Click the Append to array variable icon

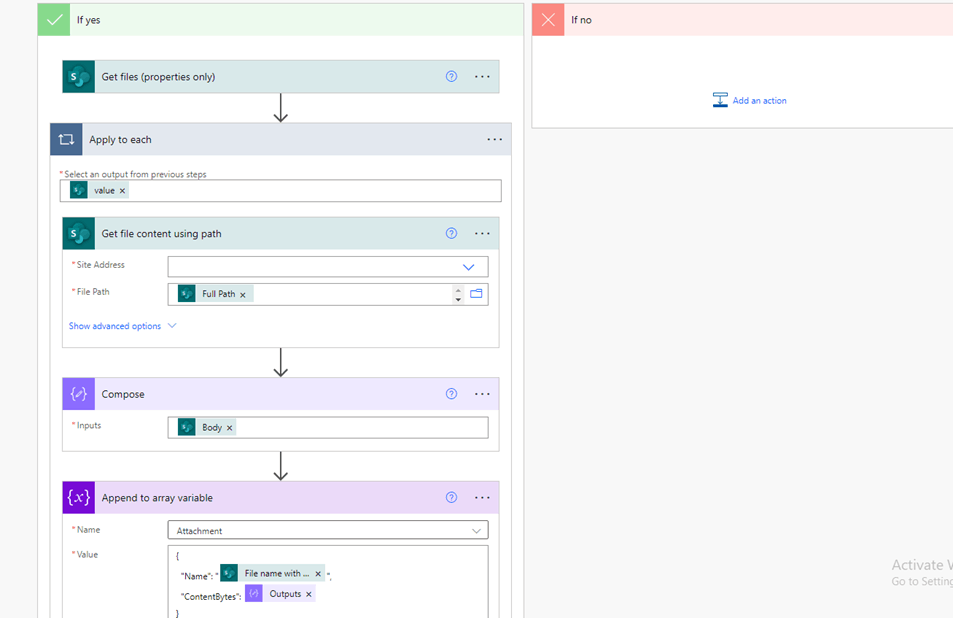(78, 497)
